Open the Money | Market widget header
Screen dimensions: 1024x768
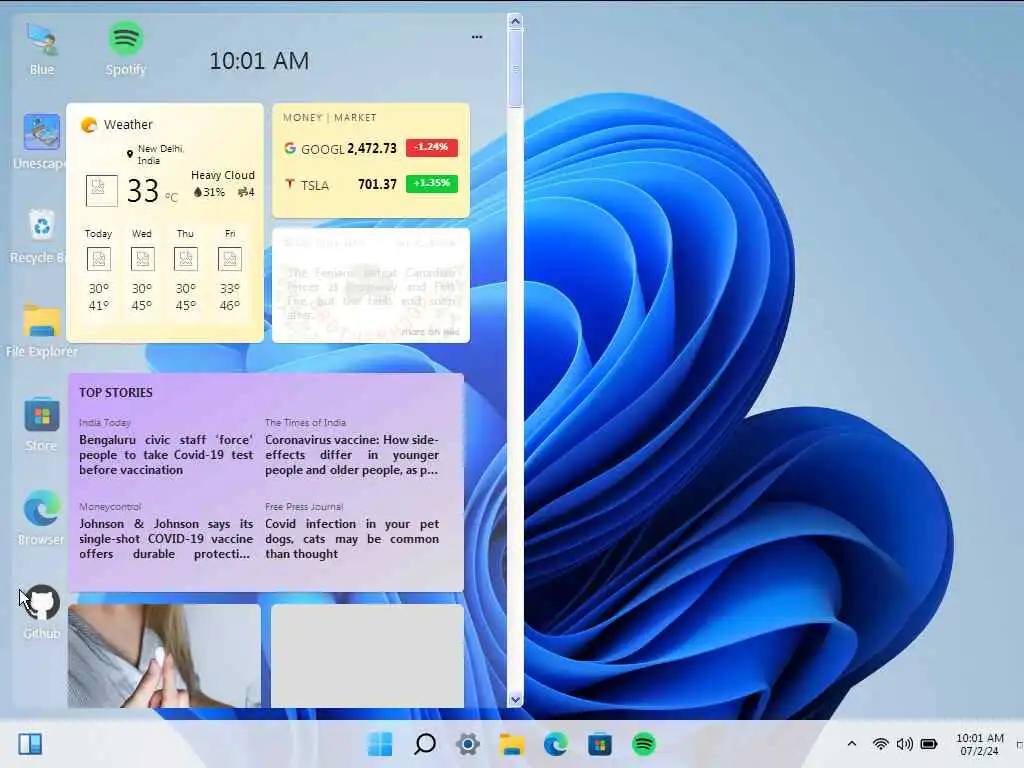(x=330, y=118)
